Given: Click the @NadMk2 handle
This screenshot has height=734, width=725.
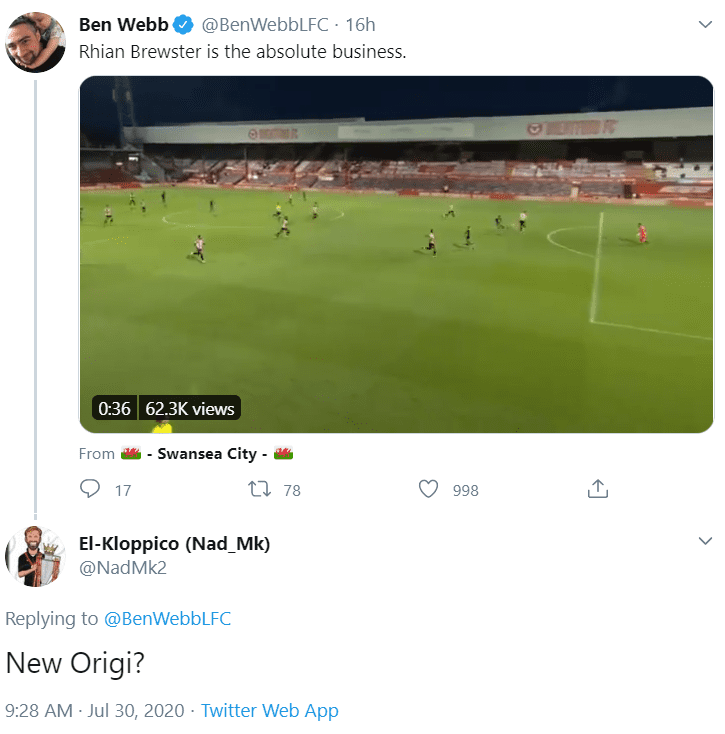Looking at the screenshot, I should coord(123,568).
